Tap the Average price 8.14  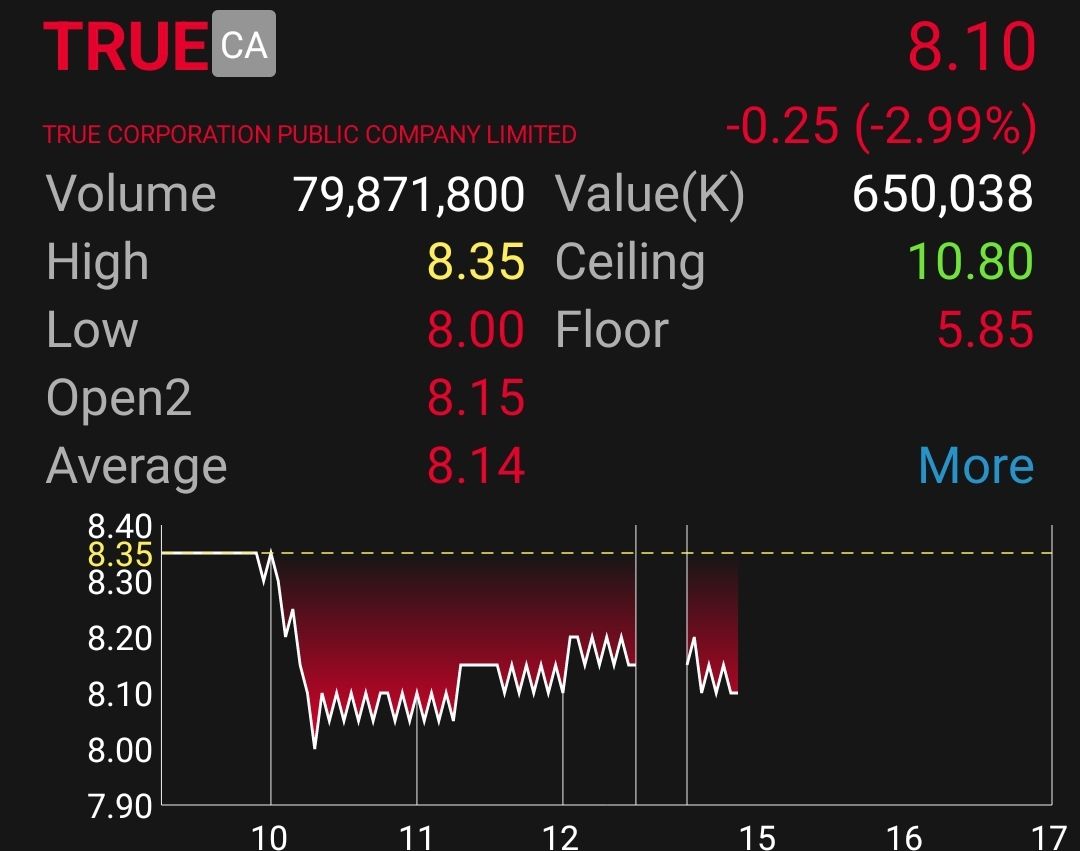pyautogui.click(x=476, y=465)
